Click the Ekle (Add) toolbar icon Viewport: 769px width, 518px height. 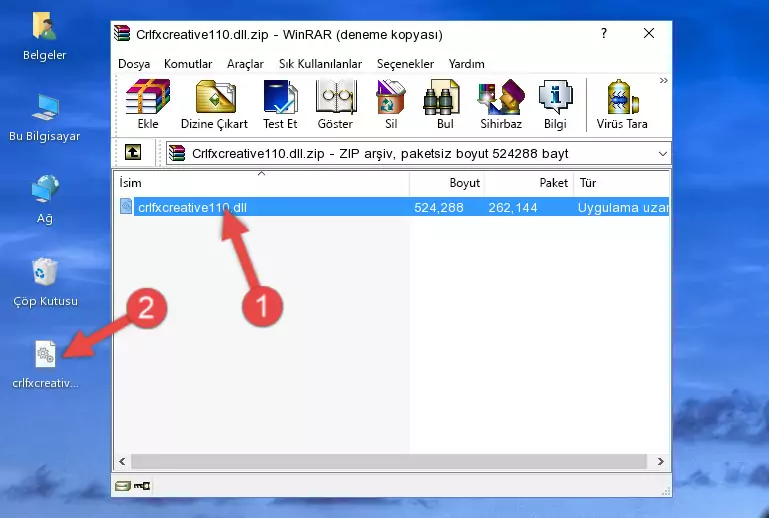click(148, 104)
